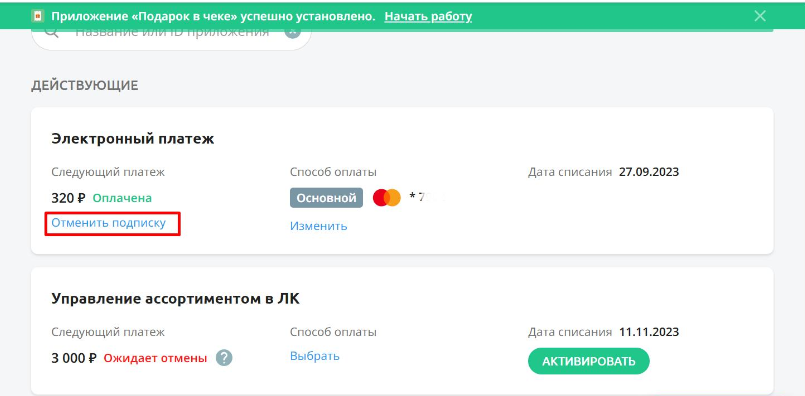
Task: Click the masked card number beside Mastercard
Action: pyautogui.click(x=426, y=197)
